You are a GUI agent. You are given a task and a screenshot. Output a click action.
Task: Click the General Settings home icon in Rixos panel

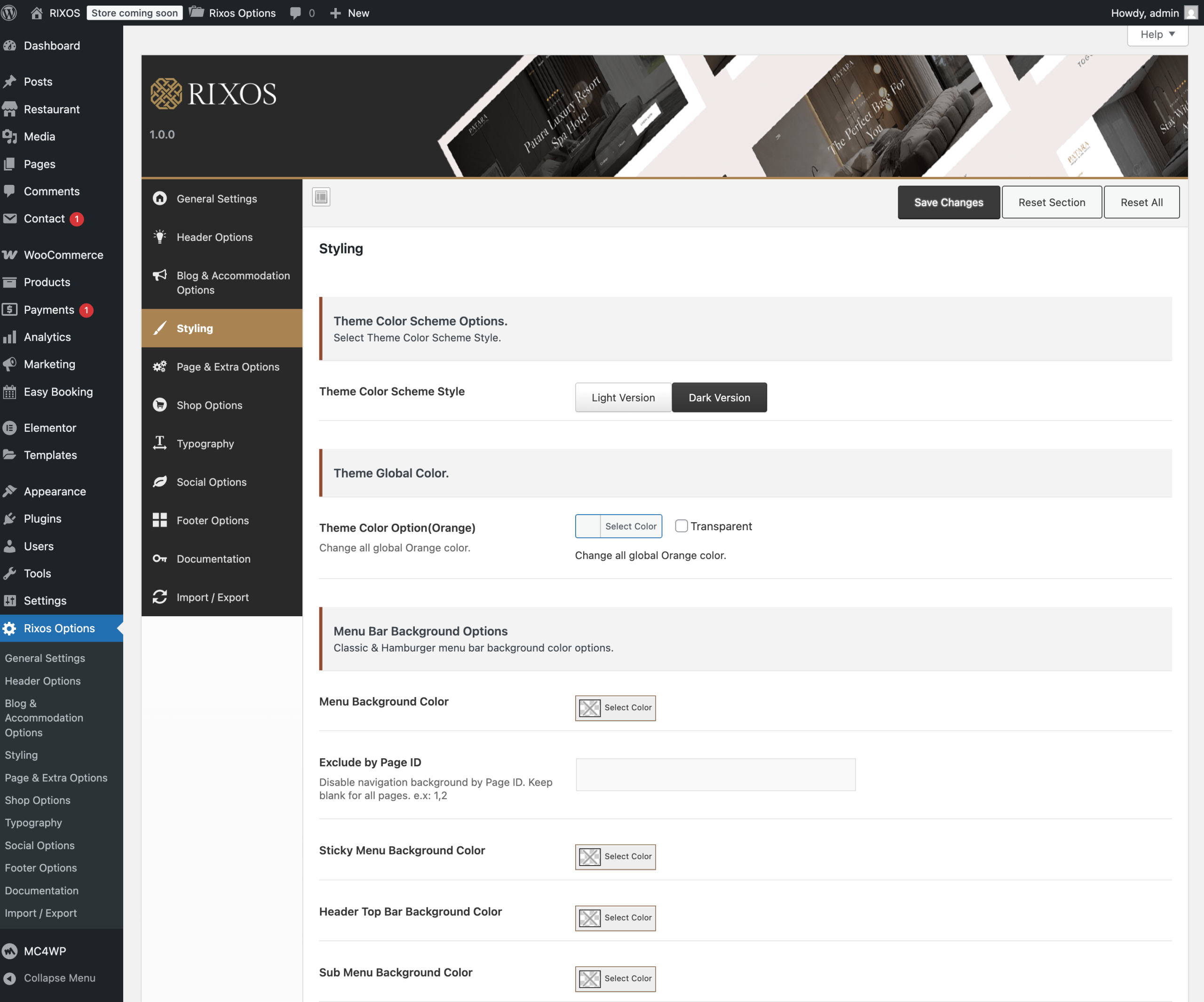(160, 199)
